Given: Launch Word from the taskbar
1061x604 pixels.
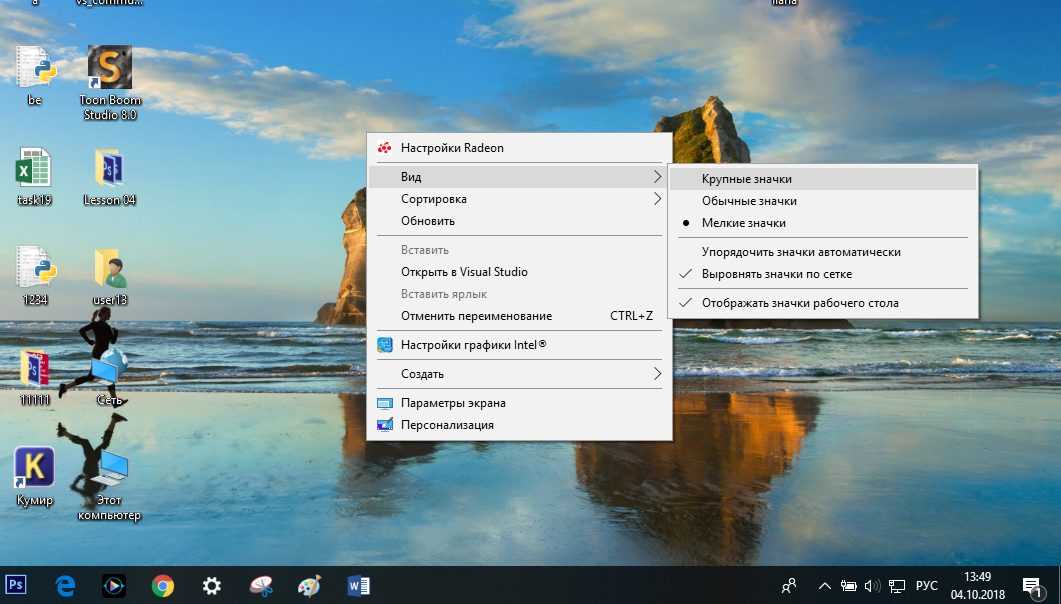Looking at the screenshot, I should tap(358, 585).
